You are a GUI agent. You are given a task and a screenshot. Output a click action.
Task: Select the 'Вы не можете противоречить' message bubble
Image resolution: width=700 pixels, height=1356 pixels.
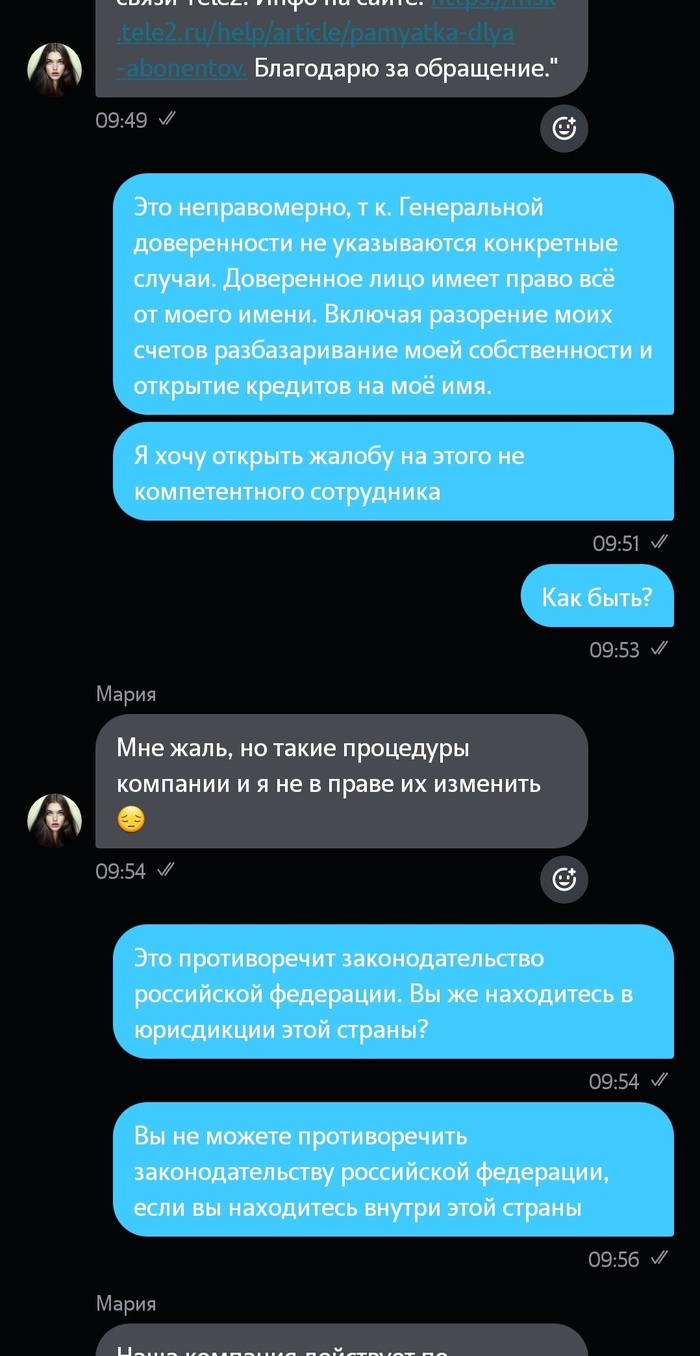point(393,1171)
